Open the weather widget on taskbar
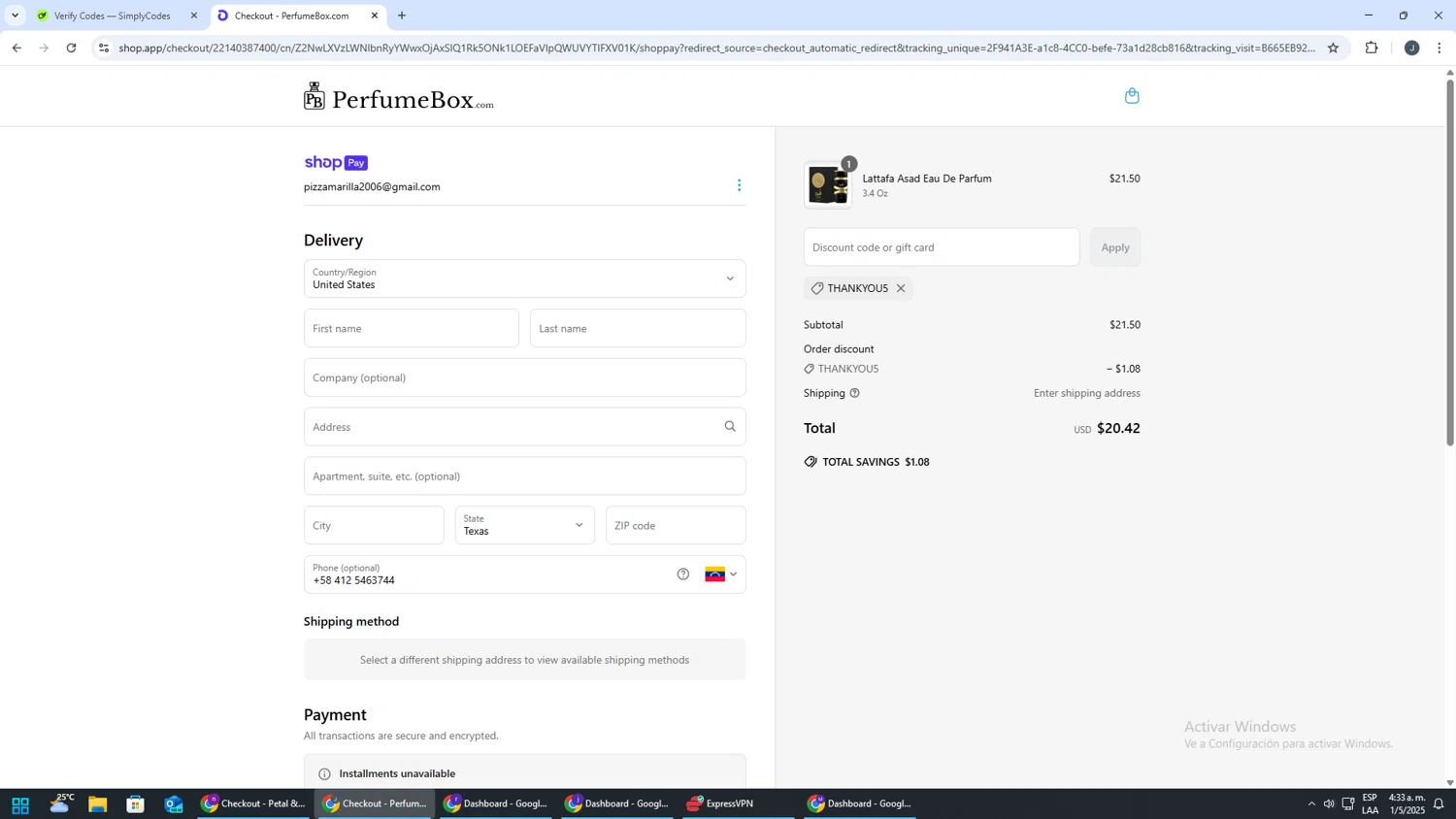The image size is (1456, 819). (x=62, y=803)
